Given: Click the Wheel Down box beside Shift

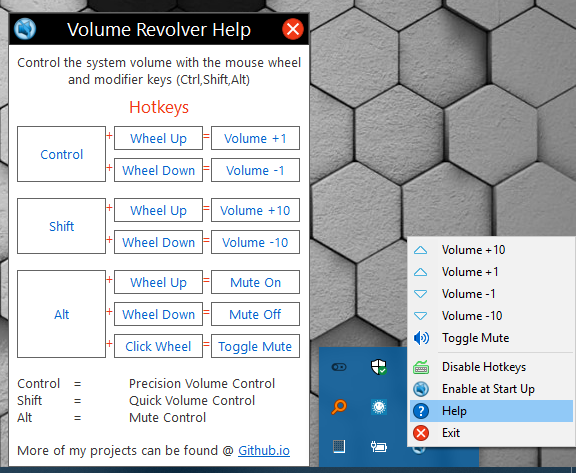Looking at the screenshot, I should click(158, 242).
